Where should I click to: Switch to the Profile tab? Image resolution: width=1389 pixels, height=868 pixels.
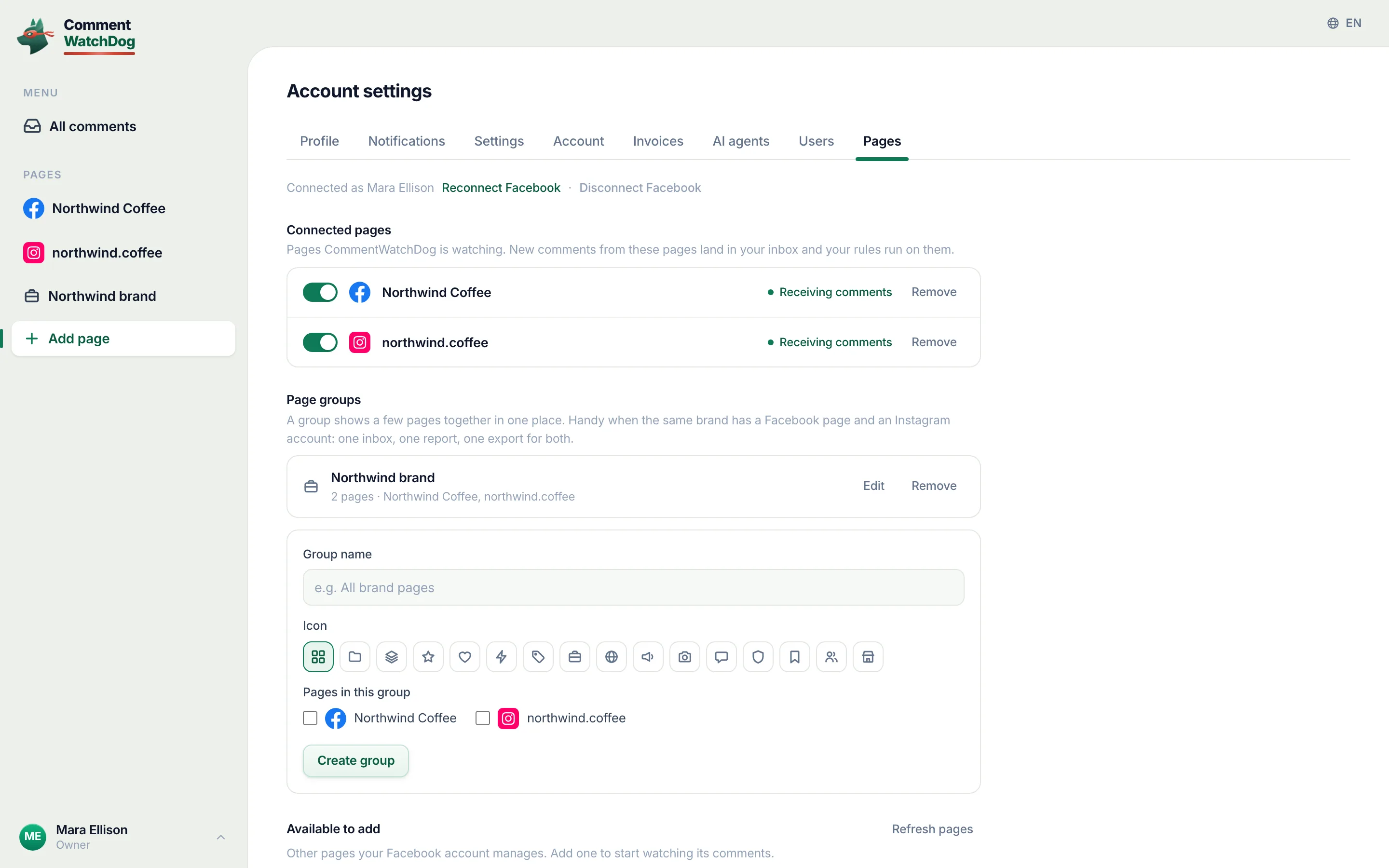coord(320,141)
